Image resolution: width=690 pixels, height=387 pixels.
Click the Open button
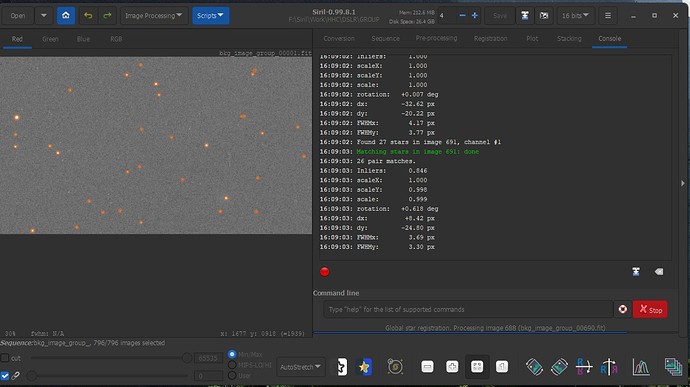tap(18, 15)
